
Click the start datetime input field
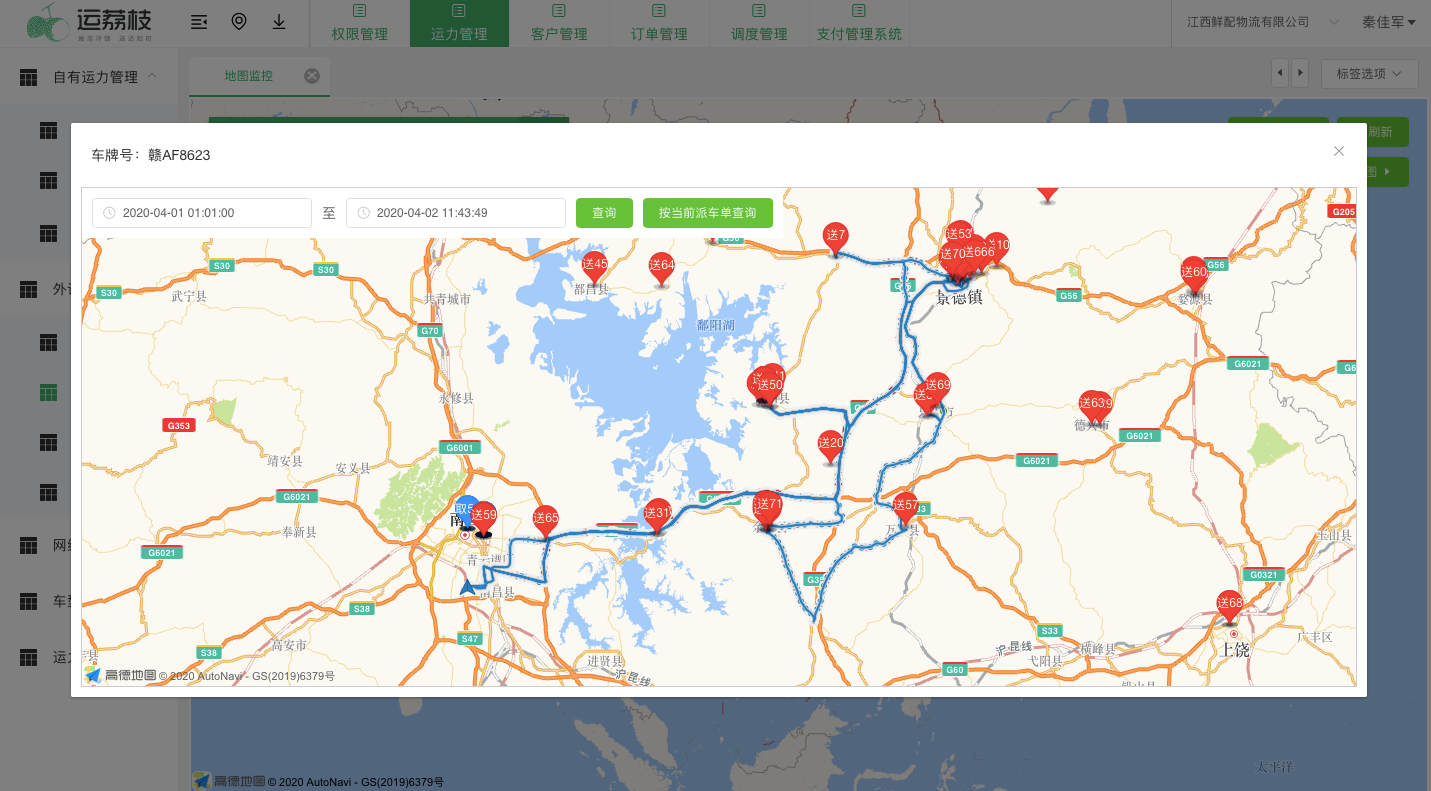(202, 213)
